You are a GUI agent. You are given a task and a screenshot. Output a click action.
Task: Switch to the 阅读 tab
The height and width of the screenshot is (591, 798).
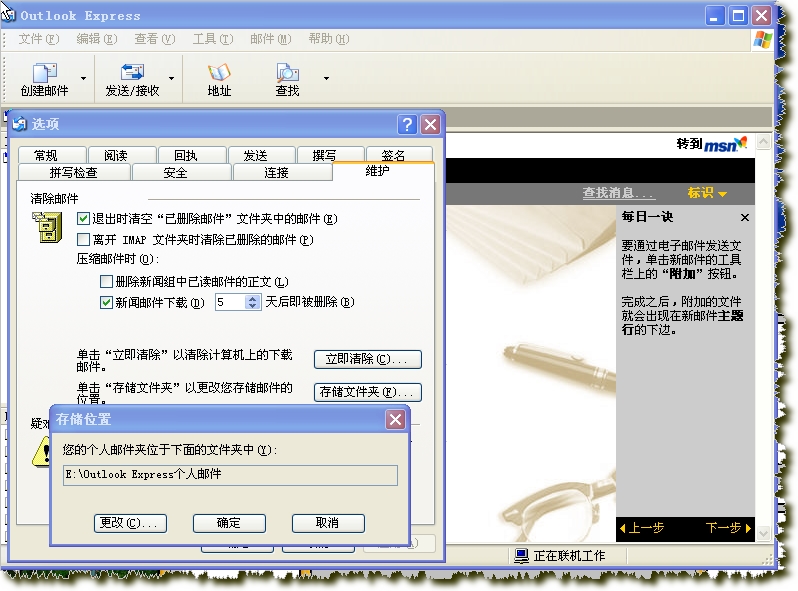122,155
